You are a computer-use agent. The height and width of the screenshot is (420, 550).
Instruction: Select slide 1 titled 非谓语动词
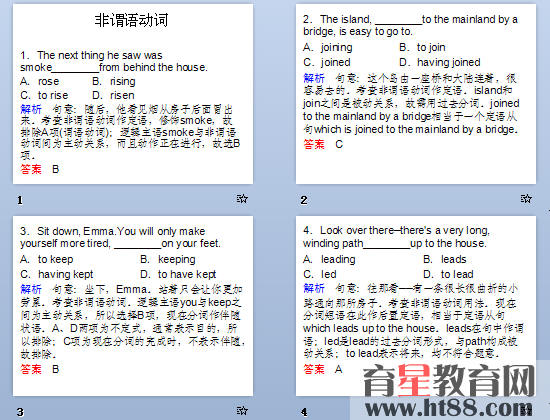point(133,94)
